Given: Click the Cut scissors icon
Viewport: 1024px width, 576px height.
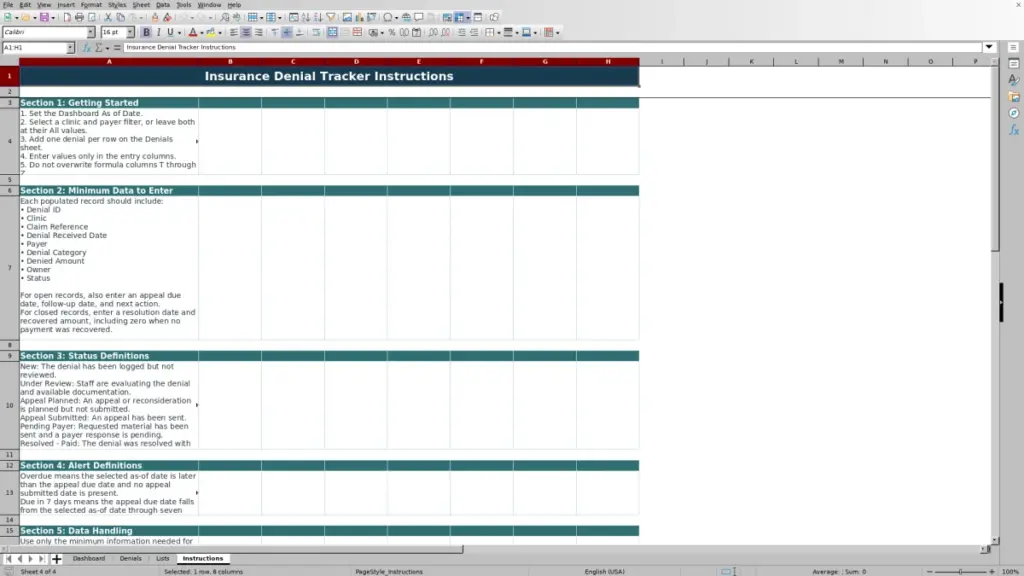Looking at the screenshot, I should tap(108, 17).
